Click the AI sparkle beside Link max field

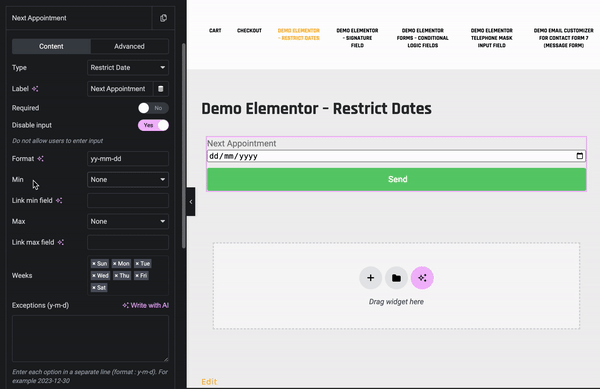click(61, 242)
